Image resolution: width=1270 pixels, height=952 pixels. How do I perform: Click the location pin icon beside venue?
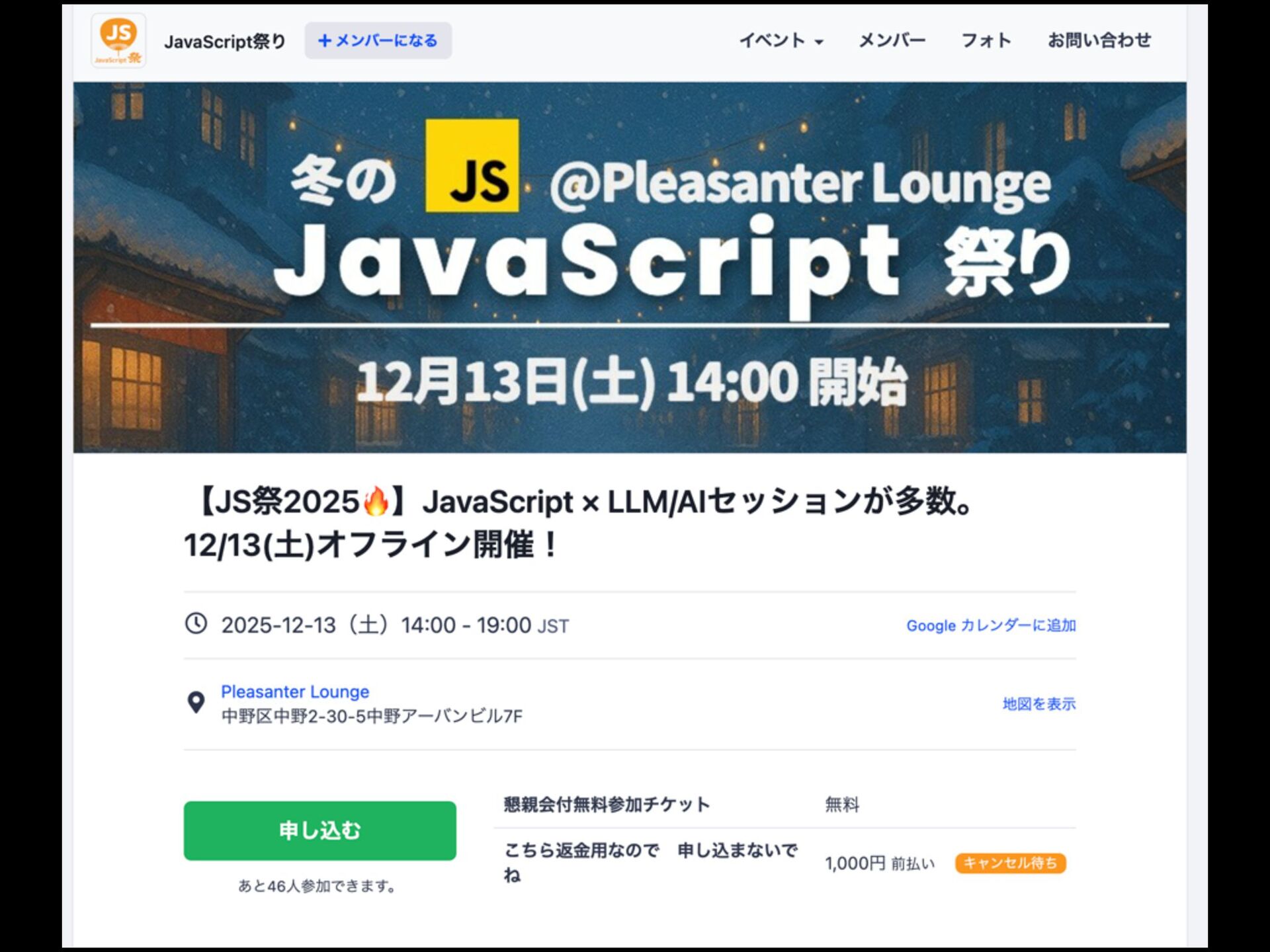[196, 703]
